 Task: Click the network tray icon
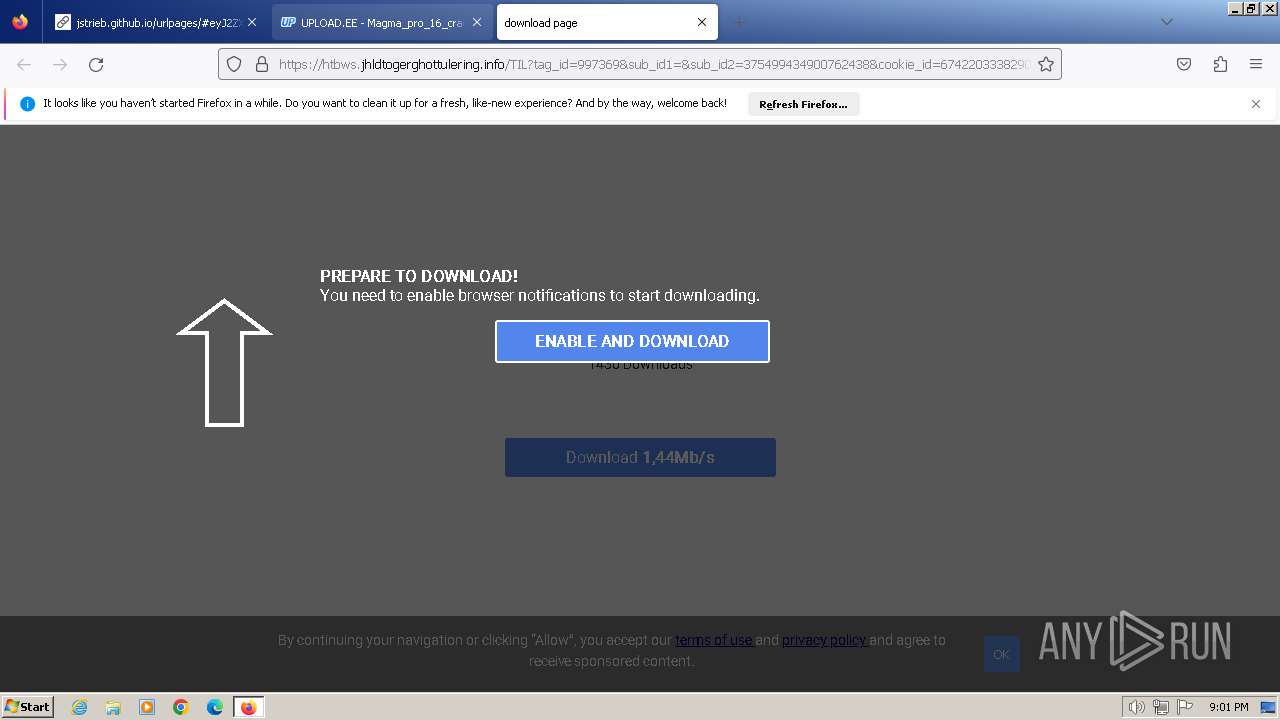[x=1161, y=707]
